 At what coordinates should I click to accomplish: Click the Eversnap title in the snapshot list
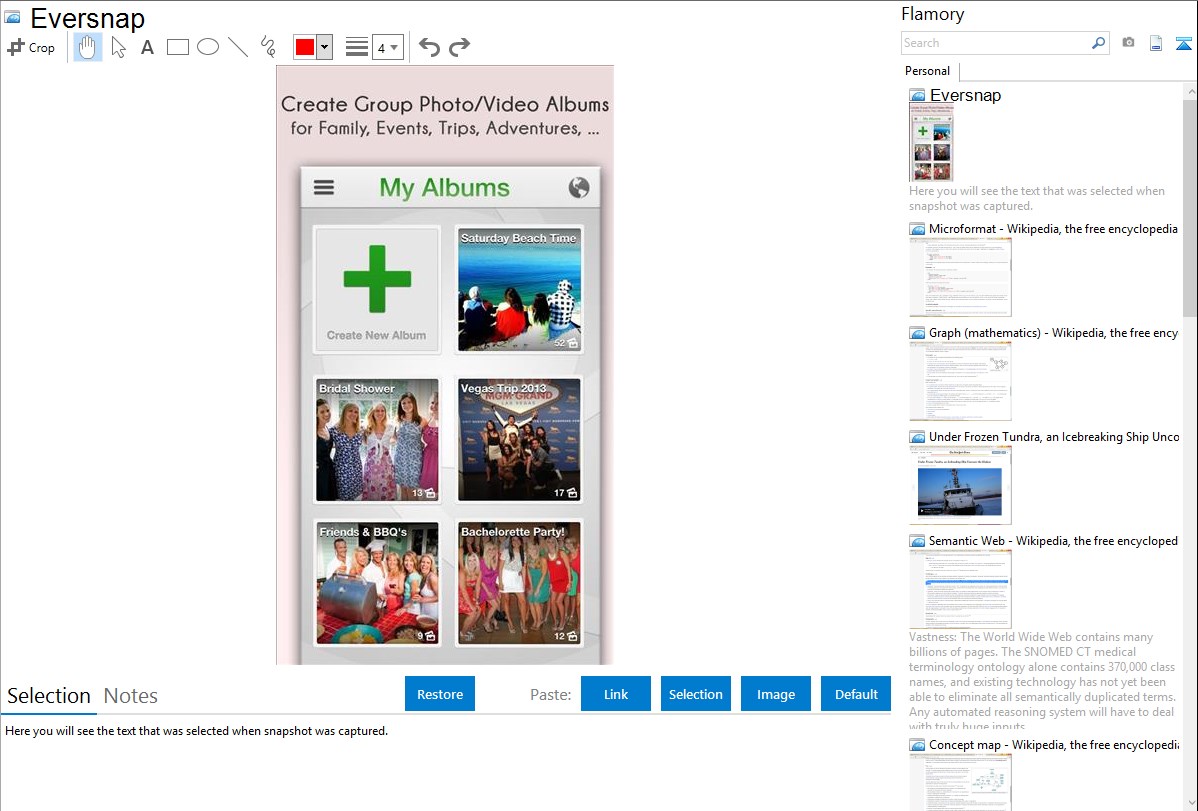tap(965, 96)
